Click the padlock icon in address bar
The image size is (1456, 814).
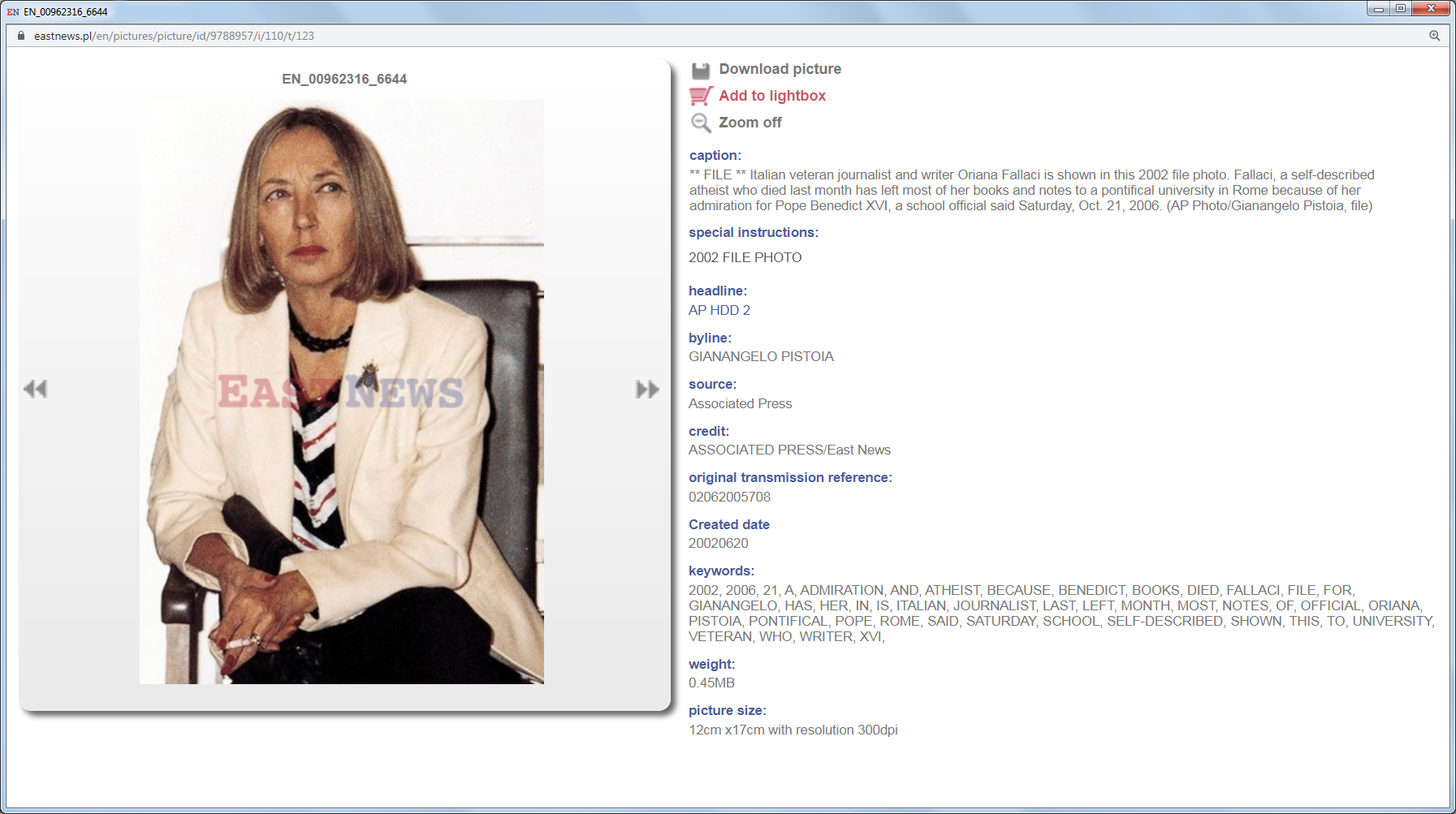tap(21, 36)
